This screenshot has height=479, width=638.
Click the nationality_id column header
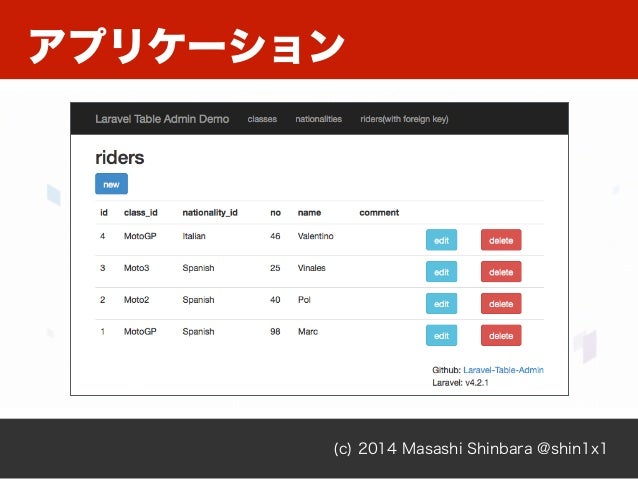210,212
